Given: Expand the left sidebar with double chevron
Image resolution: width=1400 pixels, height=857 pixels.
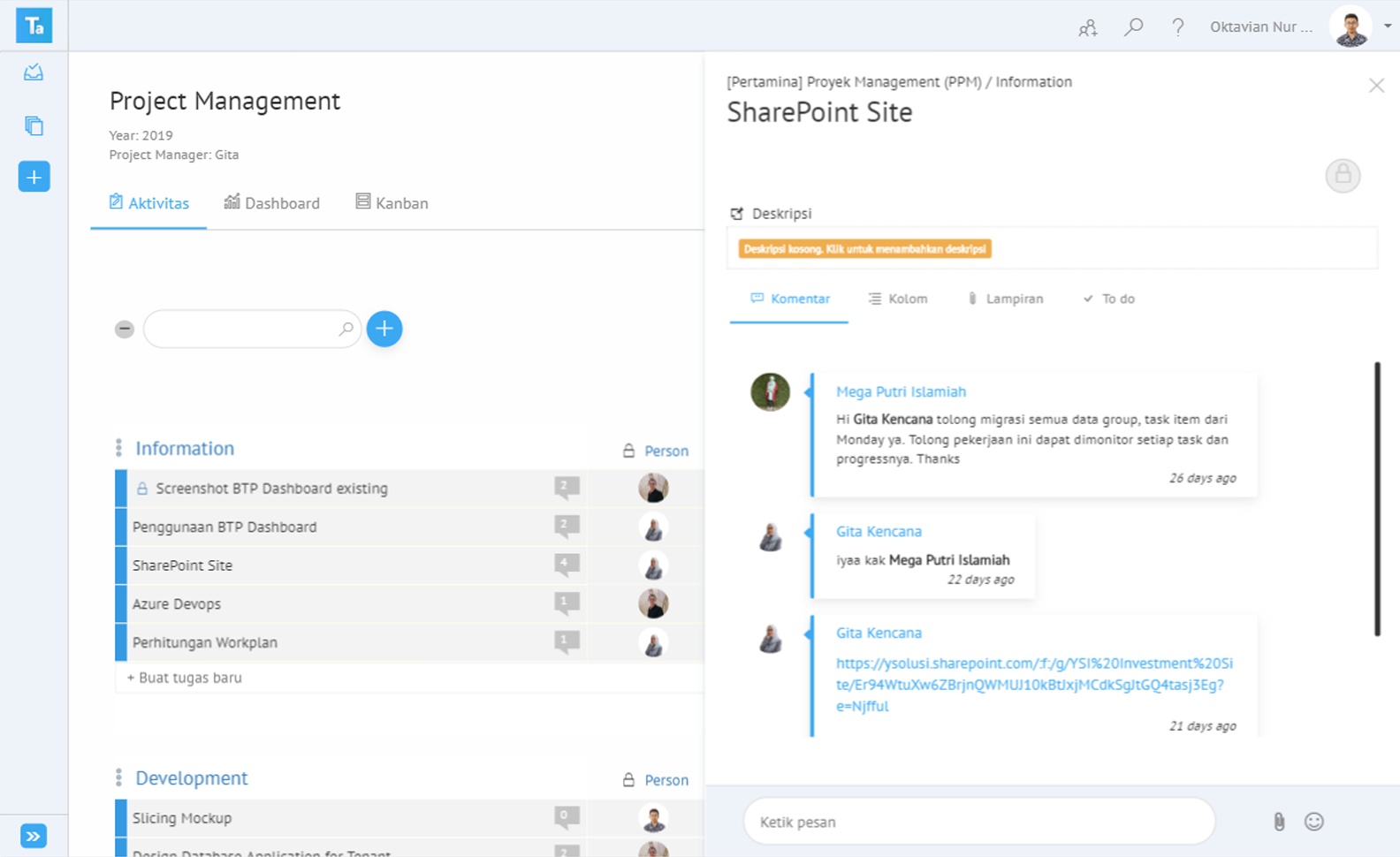Looking at the screenshot, I should (x=34, y=836).
